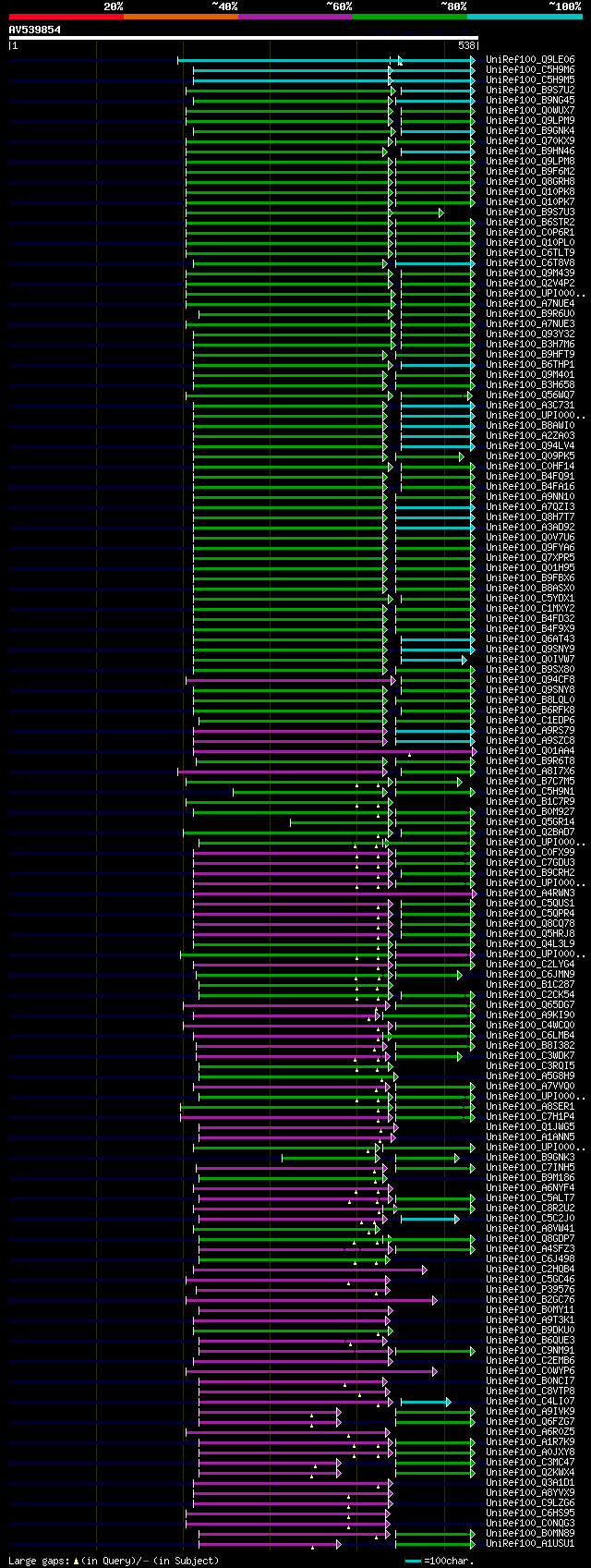Select the UniRef100_Q09PK5 label

tap(530, 456)
